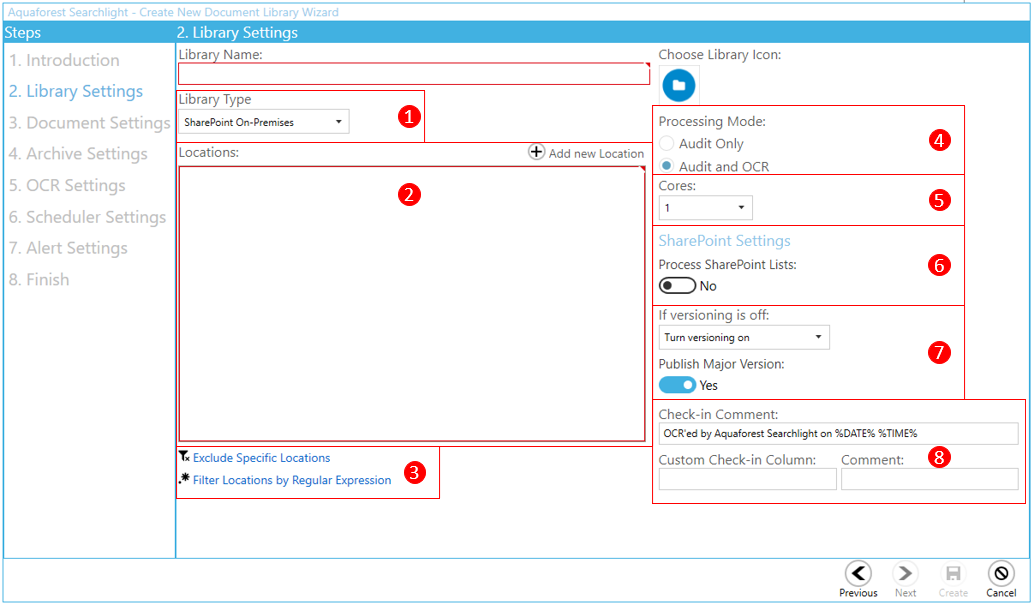Click the filter icon beside Exclude Specific Locations

[184, 457]
